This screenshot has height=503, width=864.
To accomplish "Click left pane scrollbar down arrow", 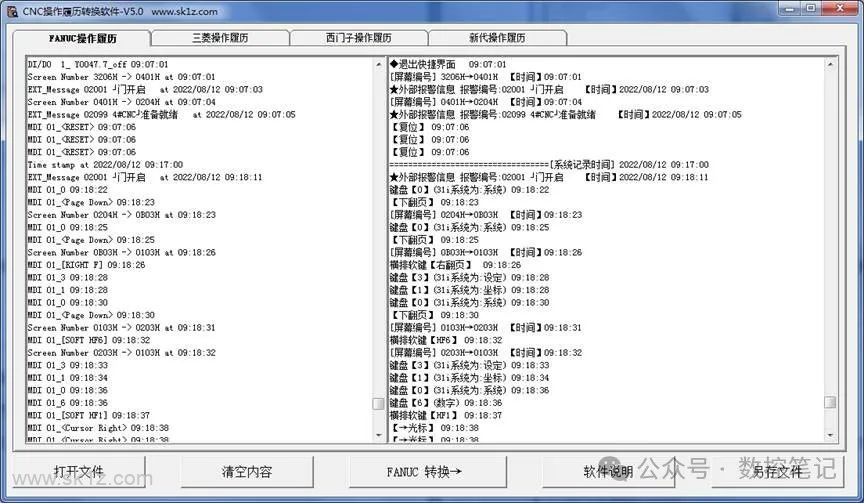I will (x=379, y=435).
